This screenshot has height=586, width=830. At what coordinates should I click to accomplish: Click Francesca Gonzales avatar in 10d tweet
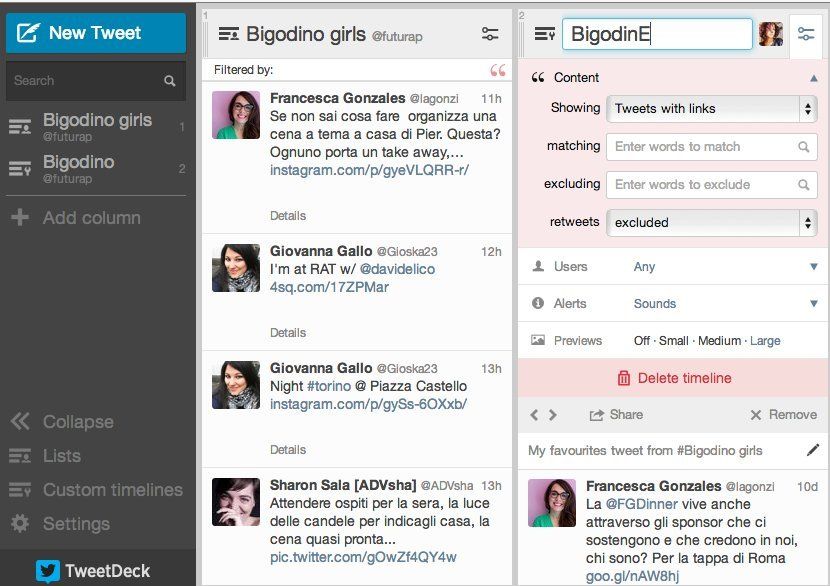point(552,503)
